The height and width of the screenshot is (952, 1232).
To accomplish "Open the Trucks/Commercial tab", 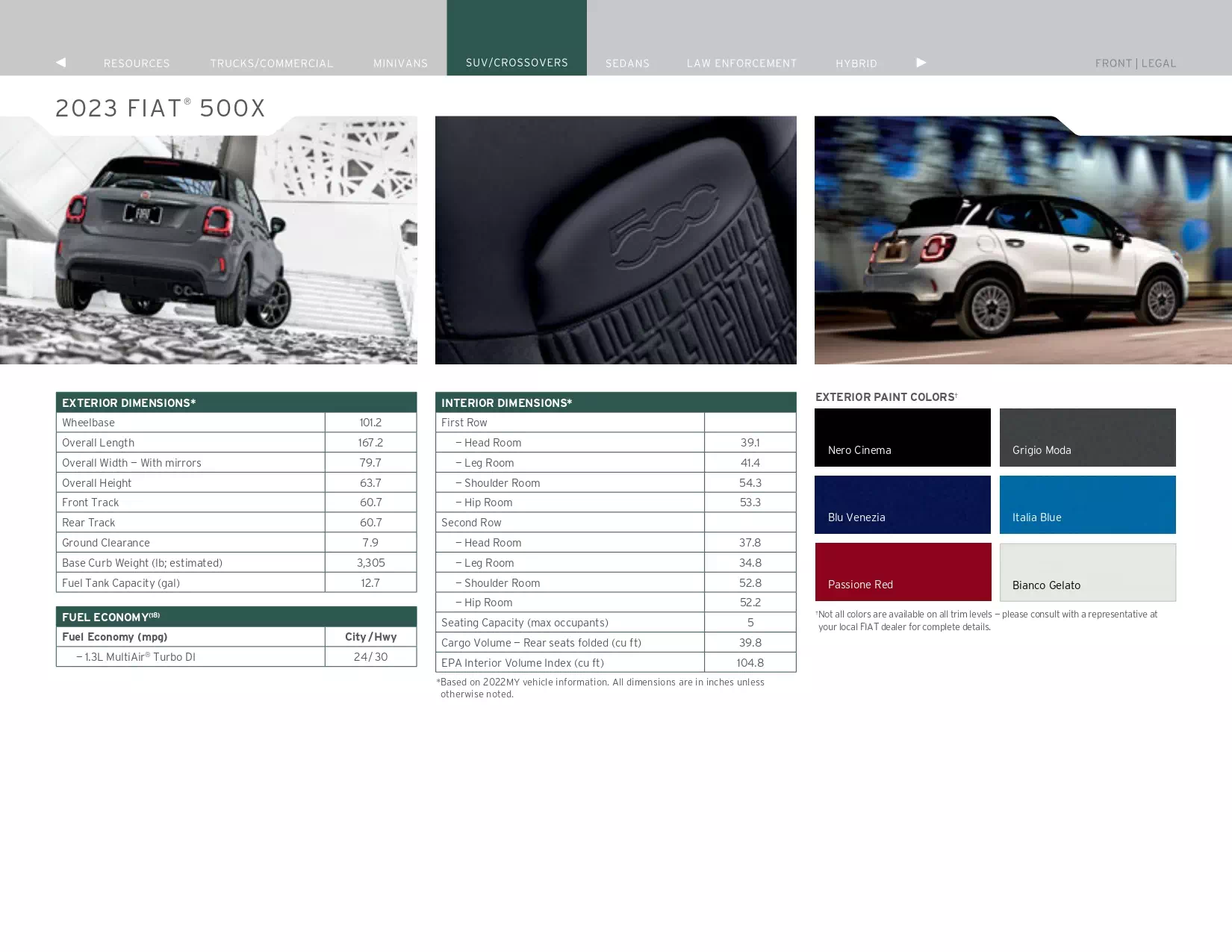I will click(272, 63).
